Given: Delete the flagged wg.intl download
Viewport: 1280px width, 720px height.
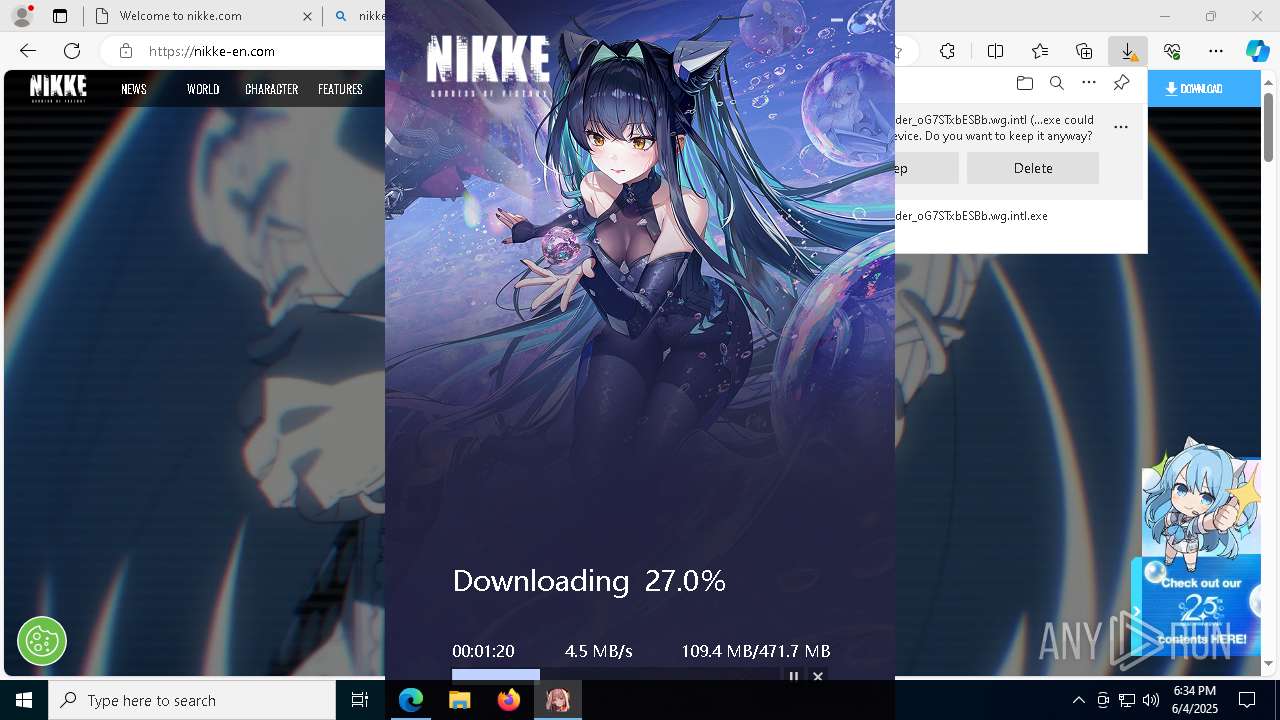Looking at the screenshot, I should tap(1033, 168).
